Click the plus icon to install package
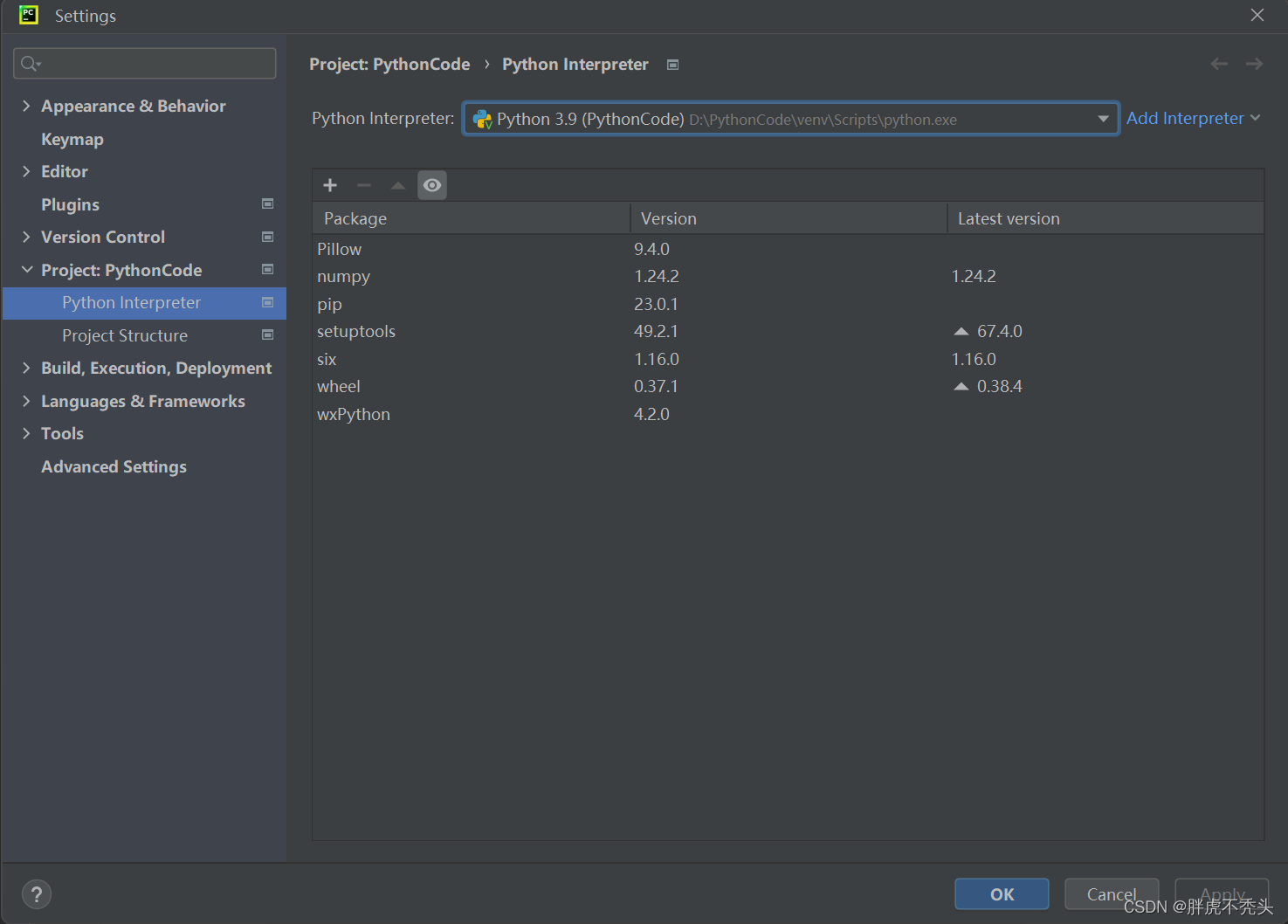 [330, 185]
